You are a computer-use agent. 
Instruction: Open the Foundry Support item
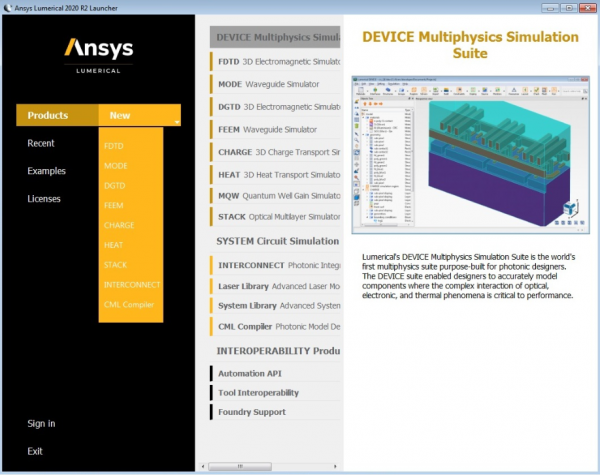(252, 412)
